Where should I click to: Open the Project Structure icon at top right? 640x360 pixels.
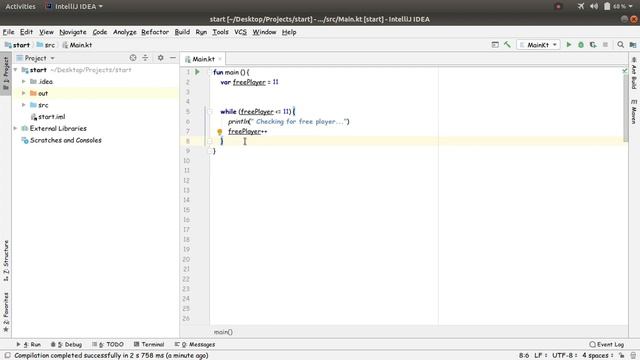point(633,45)
